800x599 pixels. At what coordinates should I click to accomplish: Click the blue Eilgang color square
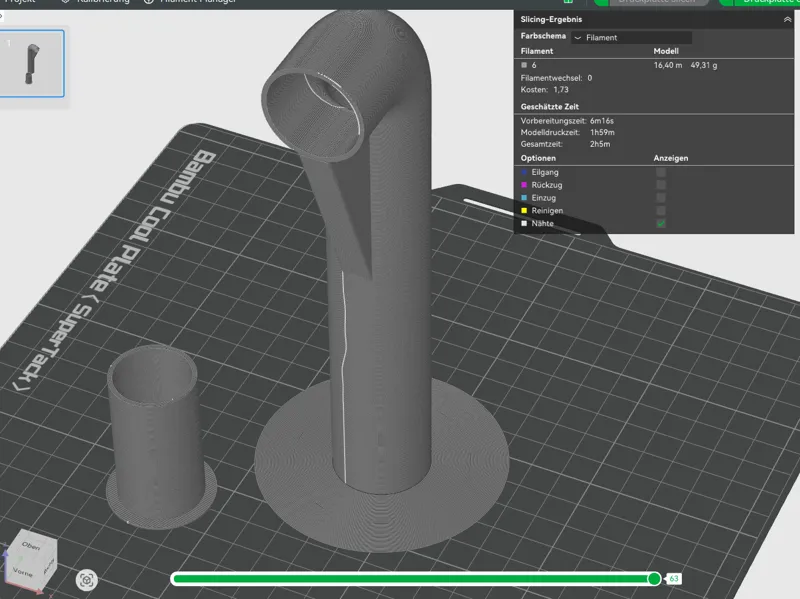click(524, 172)
